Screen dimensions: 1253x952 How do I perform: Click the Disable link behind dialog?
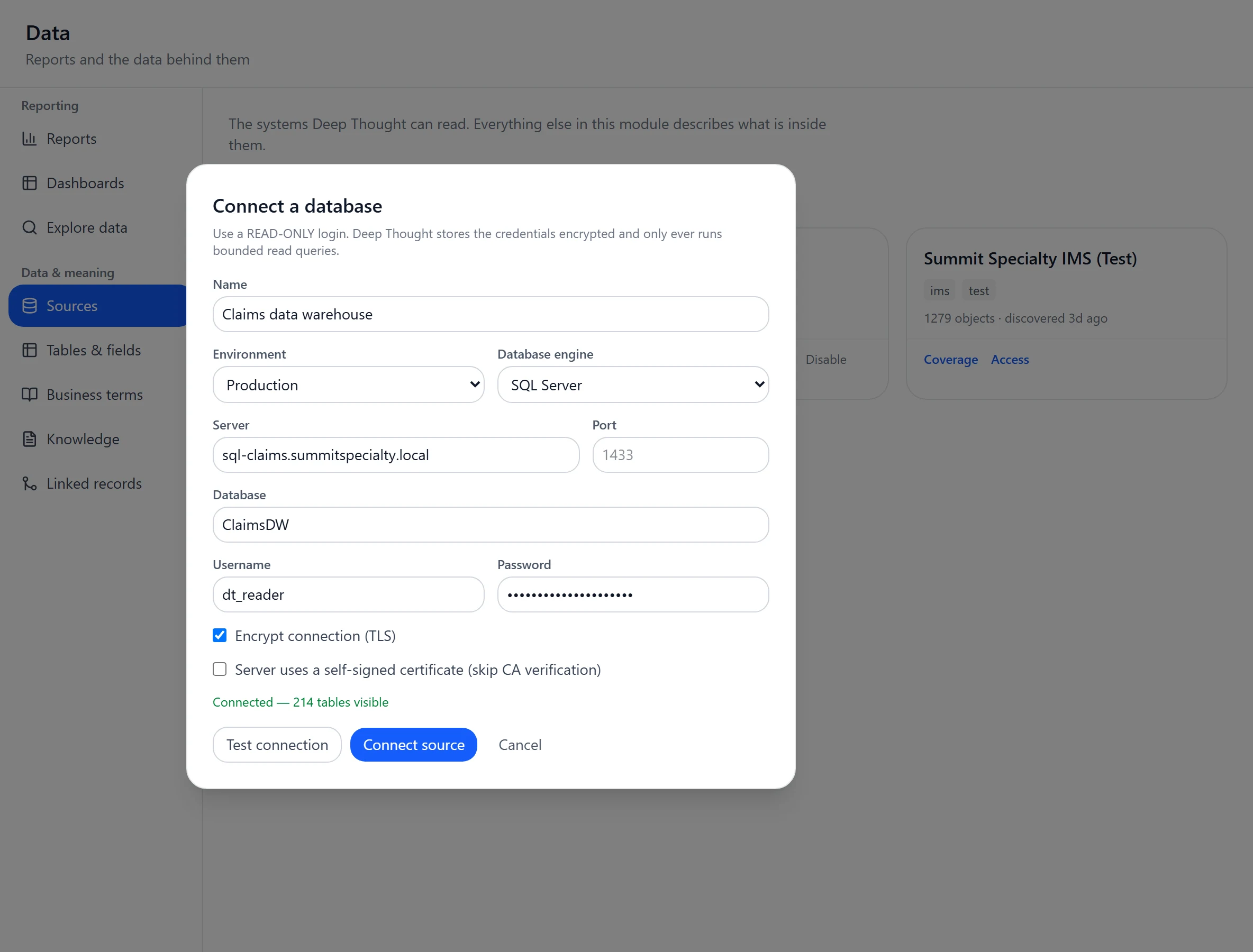coord(826,359)
